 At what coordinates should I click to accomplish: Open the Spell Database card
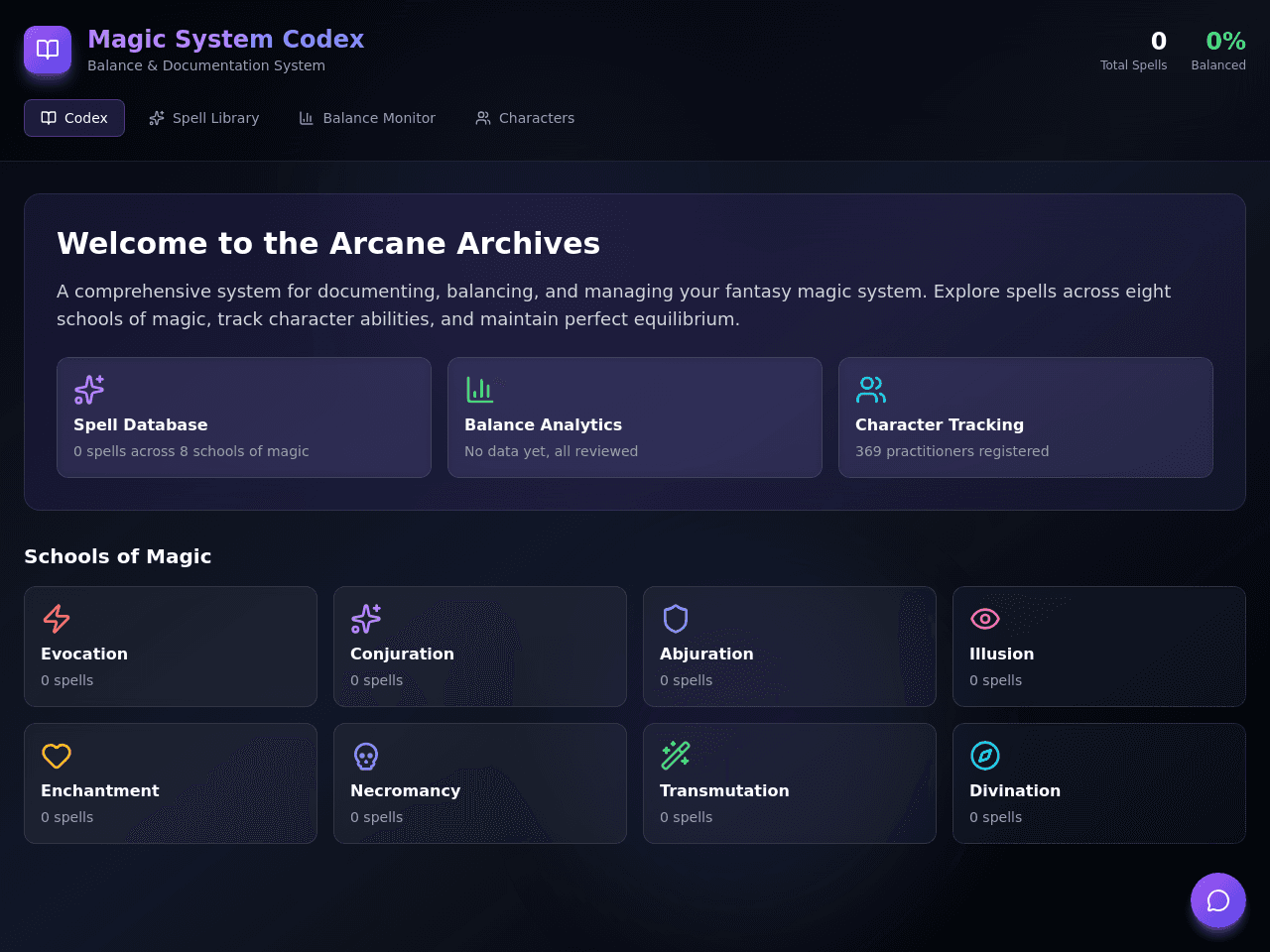tap(244, 417)
